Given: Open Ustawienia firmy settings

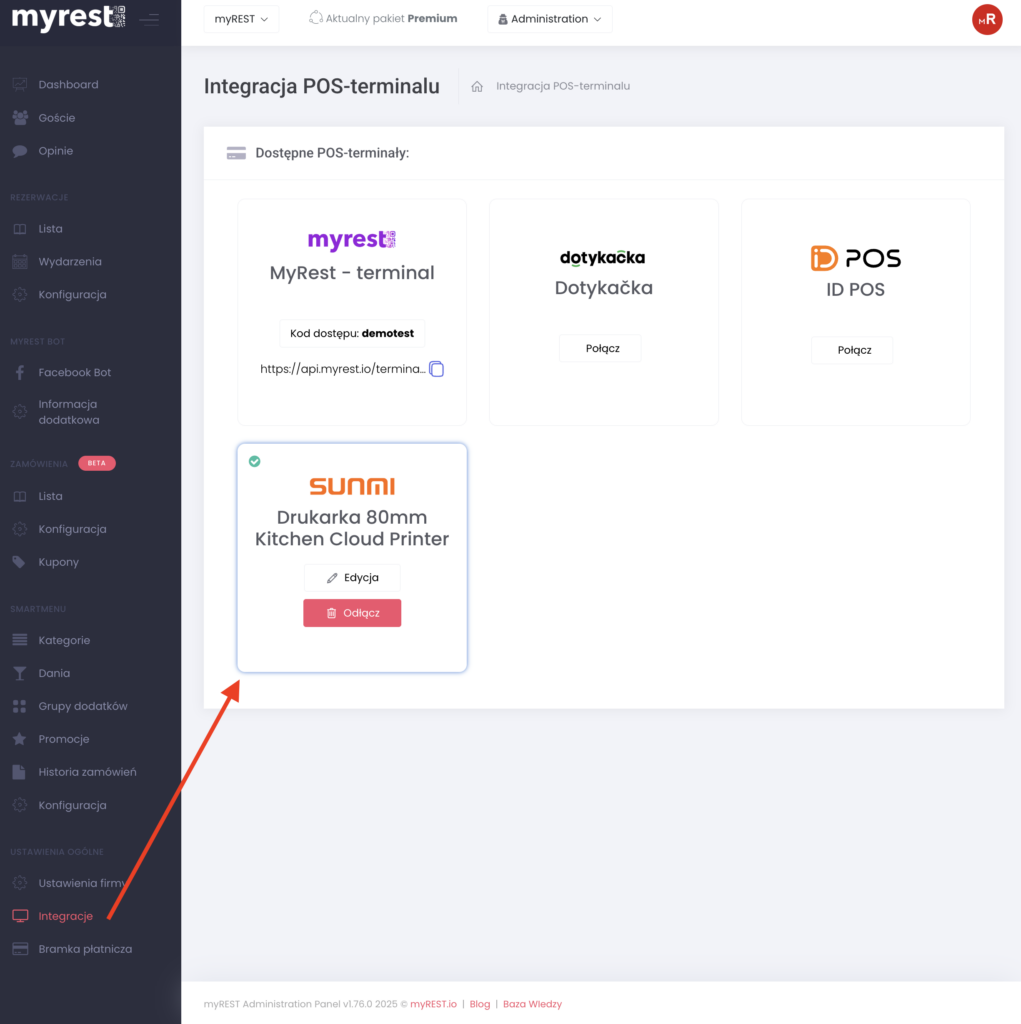Looking at the screenshot, I should coord(82,883).
